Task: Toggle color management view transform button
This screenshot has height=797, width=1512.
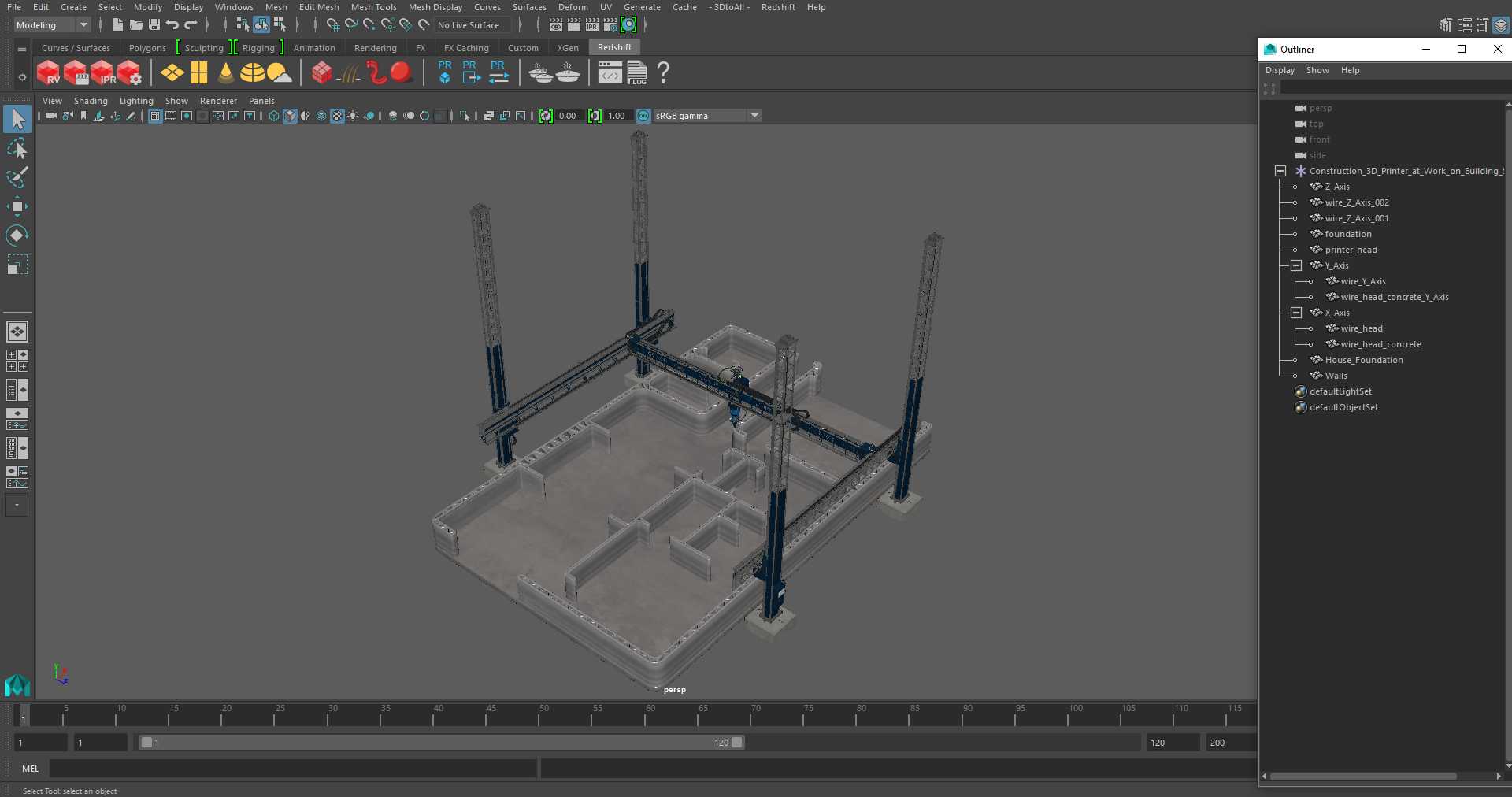Action: tap(643, 116)
